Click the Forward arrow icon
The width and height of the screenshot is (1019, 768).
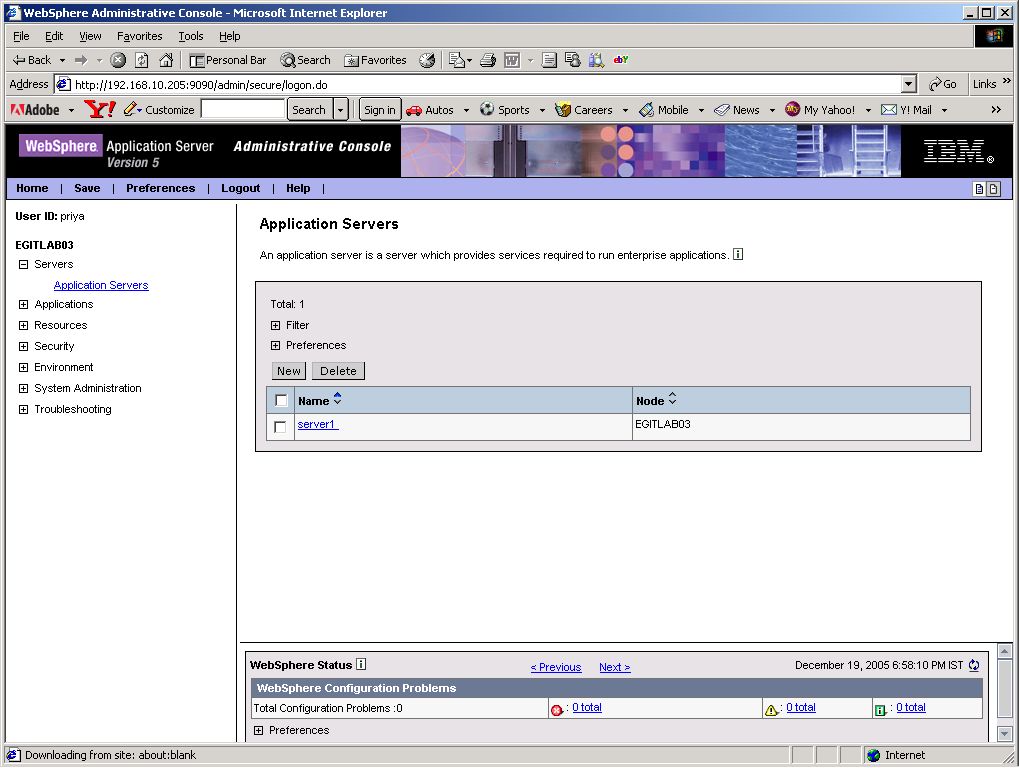tap(81, 60)
